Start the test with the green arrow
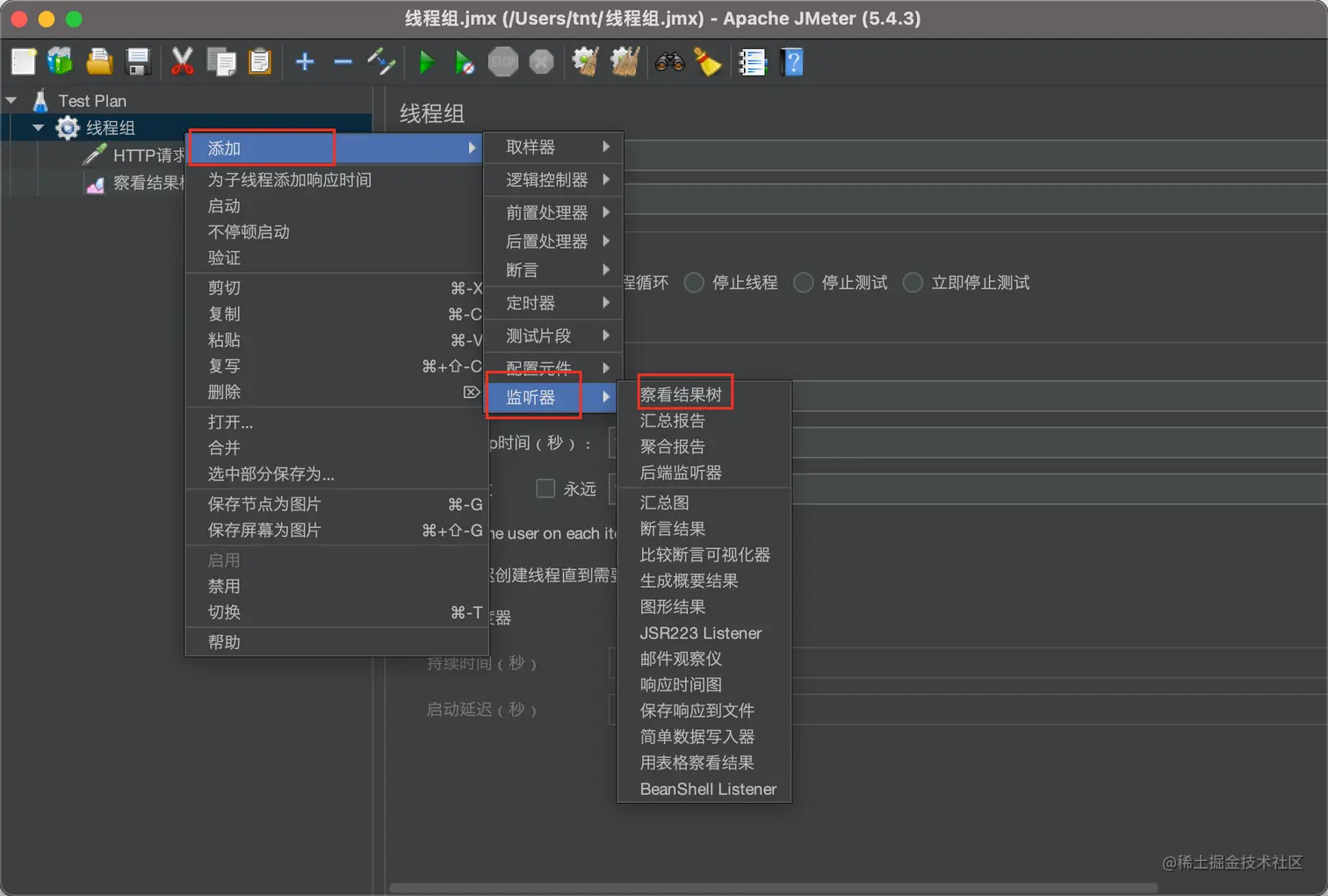 [427, 61]
